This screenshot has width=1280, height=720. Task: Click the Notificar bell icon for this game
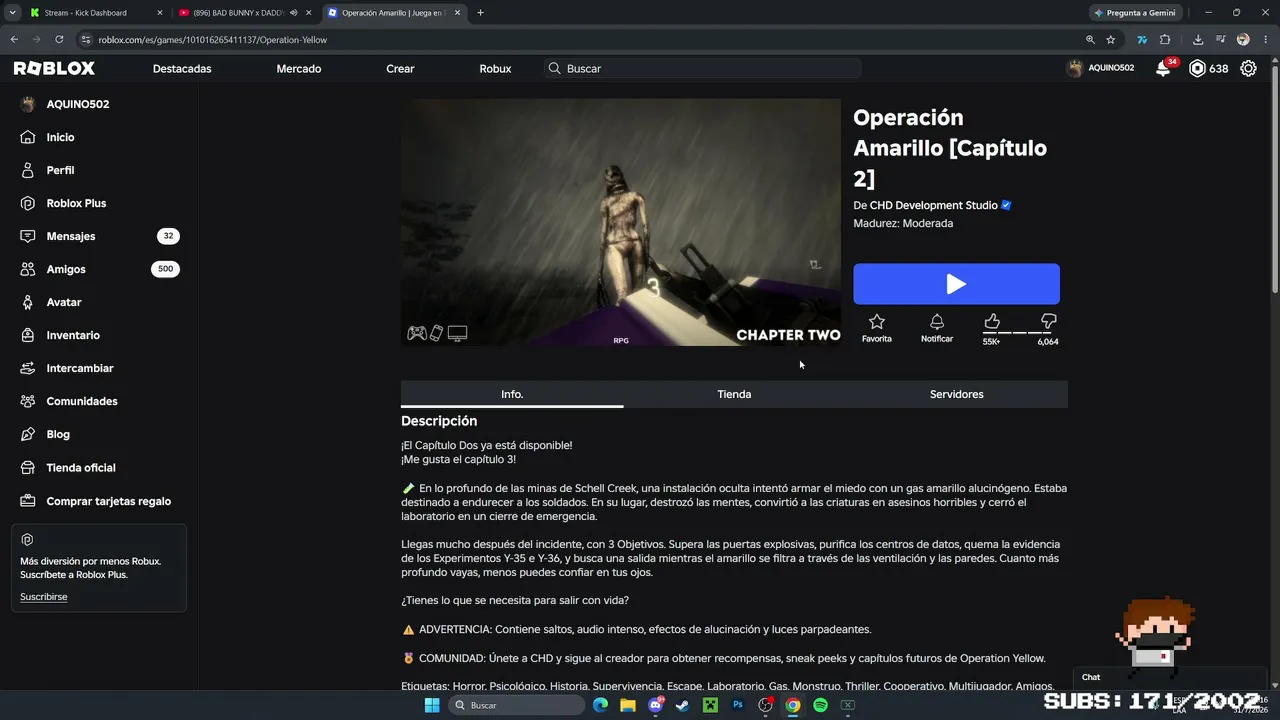tap(937, 321)
